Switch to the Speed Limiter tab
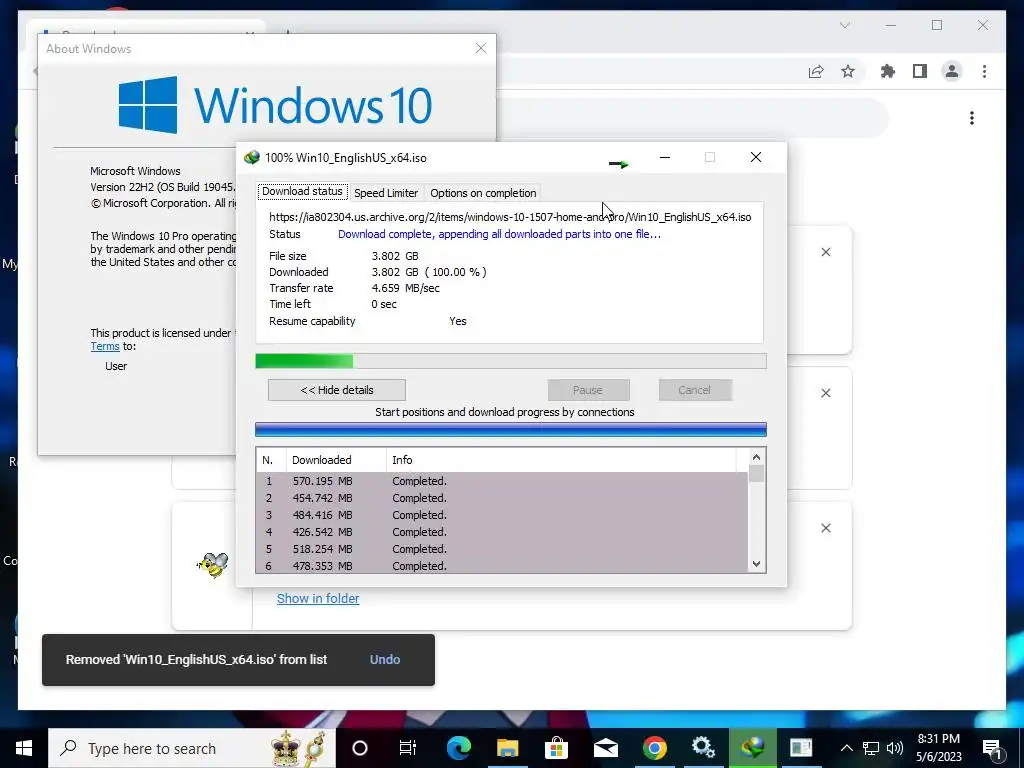Viewport: 1024px width, 768px height. click(385, 193)
